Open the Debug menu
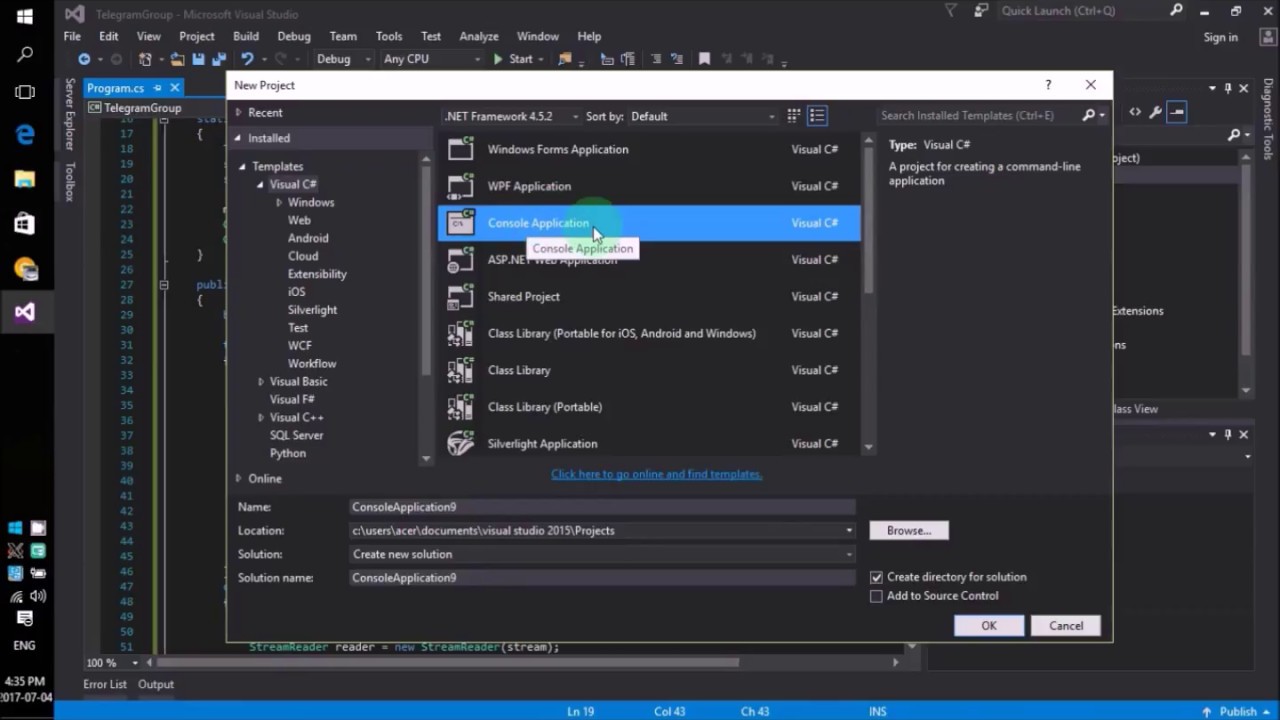 [294, 36]
